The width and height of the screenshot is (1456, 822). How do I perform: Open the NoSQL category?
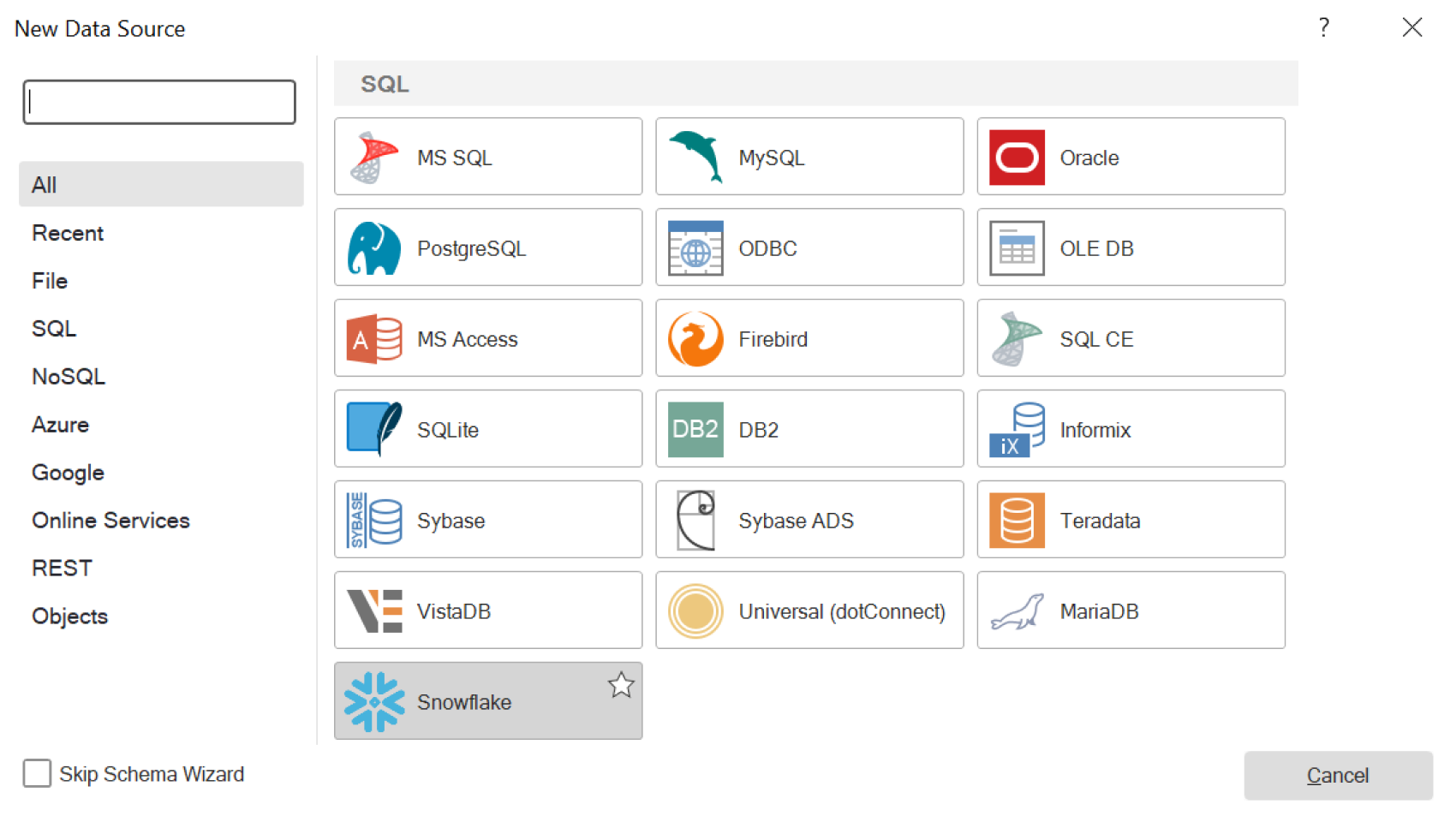69,377
